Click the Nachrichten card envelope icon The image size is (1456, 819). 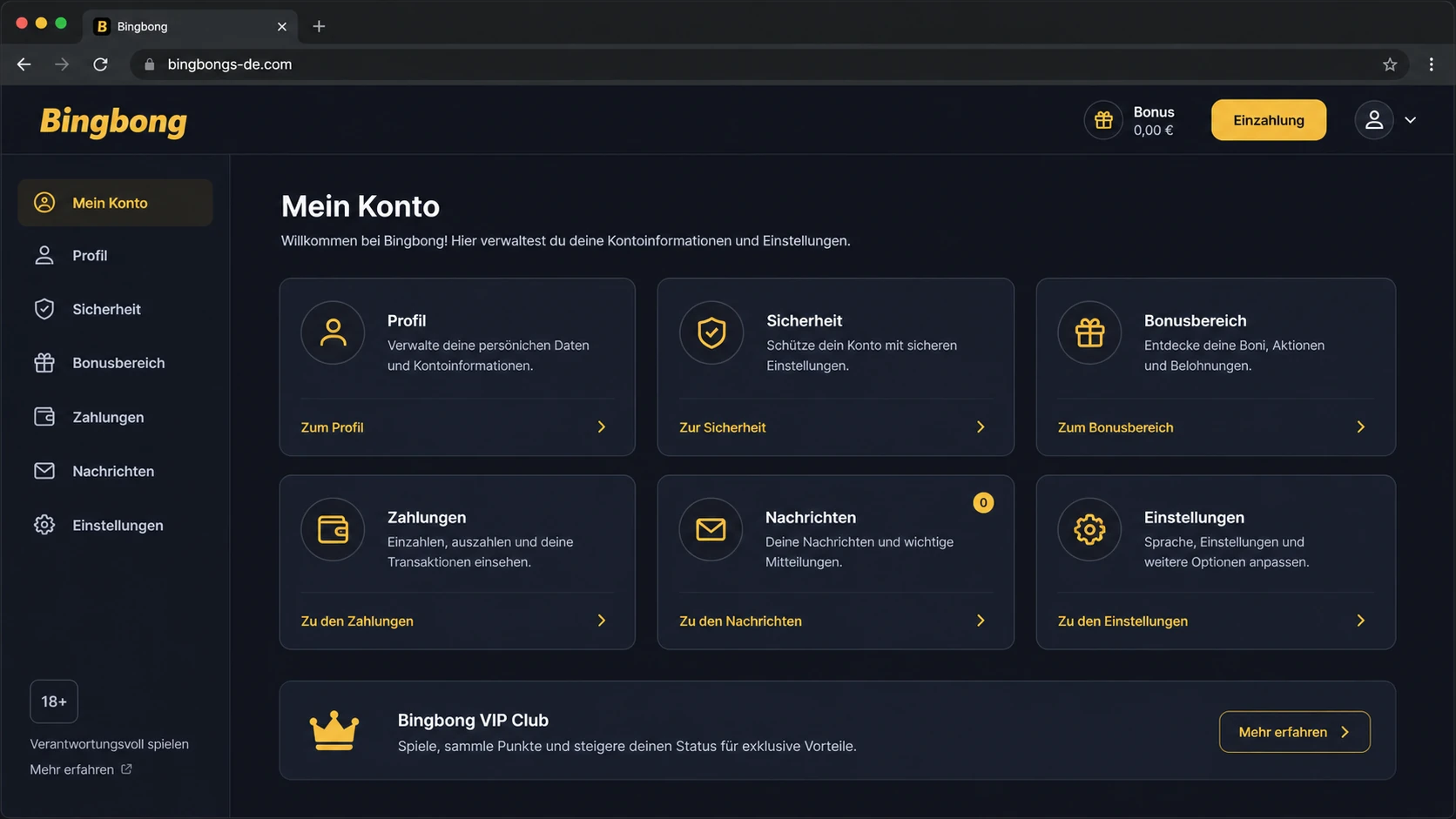pos(711,529)
